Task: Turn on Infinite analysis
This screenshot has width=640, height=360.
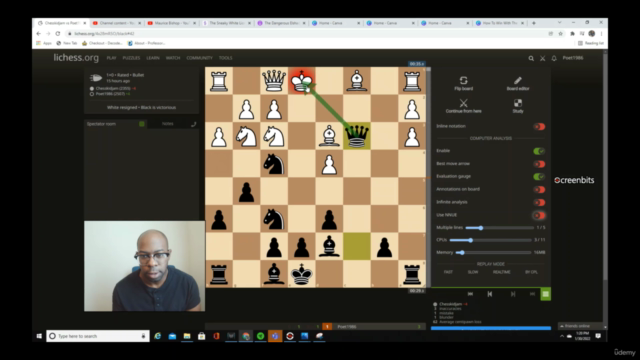Action: (x=539, y=202)
